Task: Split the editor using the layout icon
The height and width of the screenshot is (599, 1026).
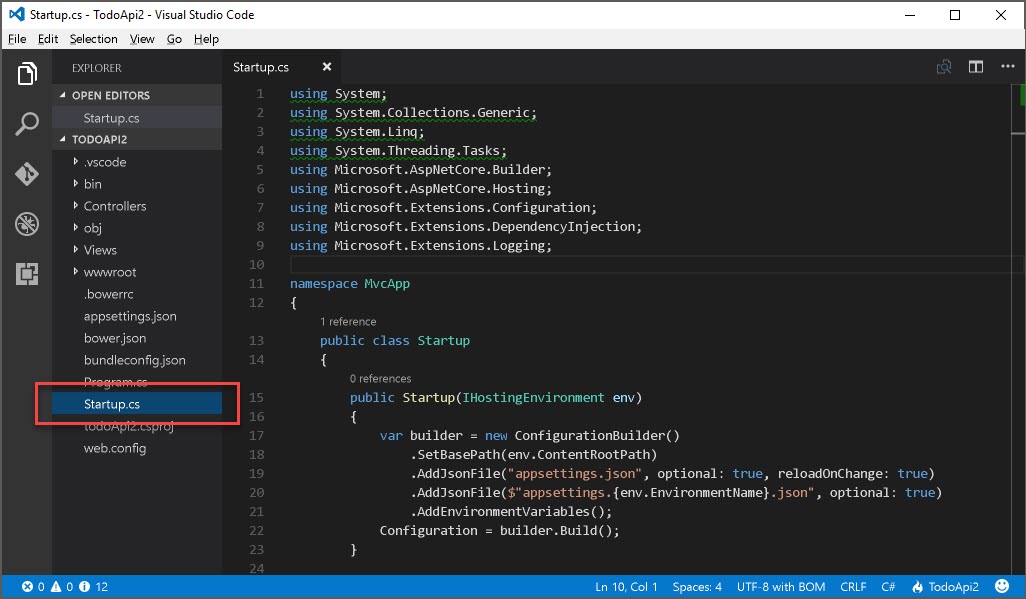Action: click(976, 66)
